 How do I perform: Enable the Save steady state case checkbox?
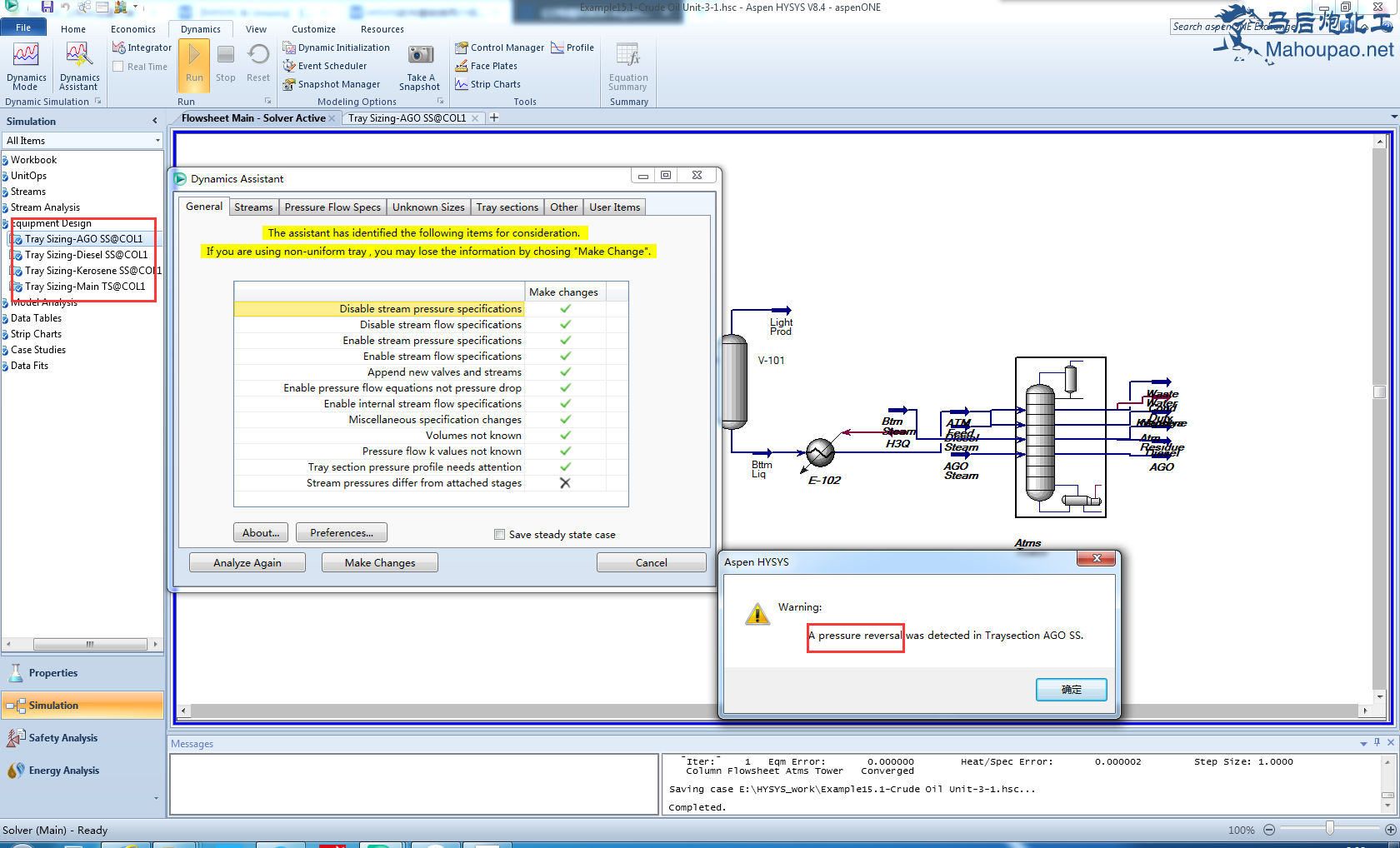click(500, 535)
